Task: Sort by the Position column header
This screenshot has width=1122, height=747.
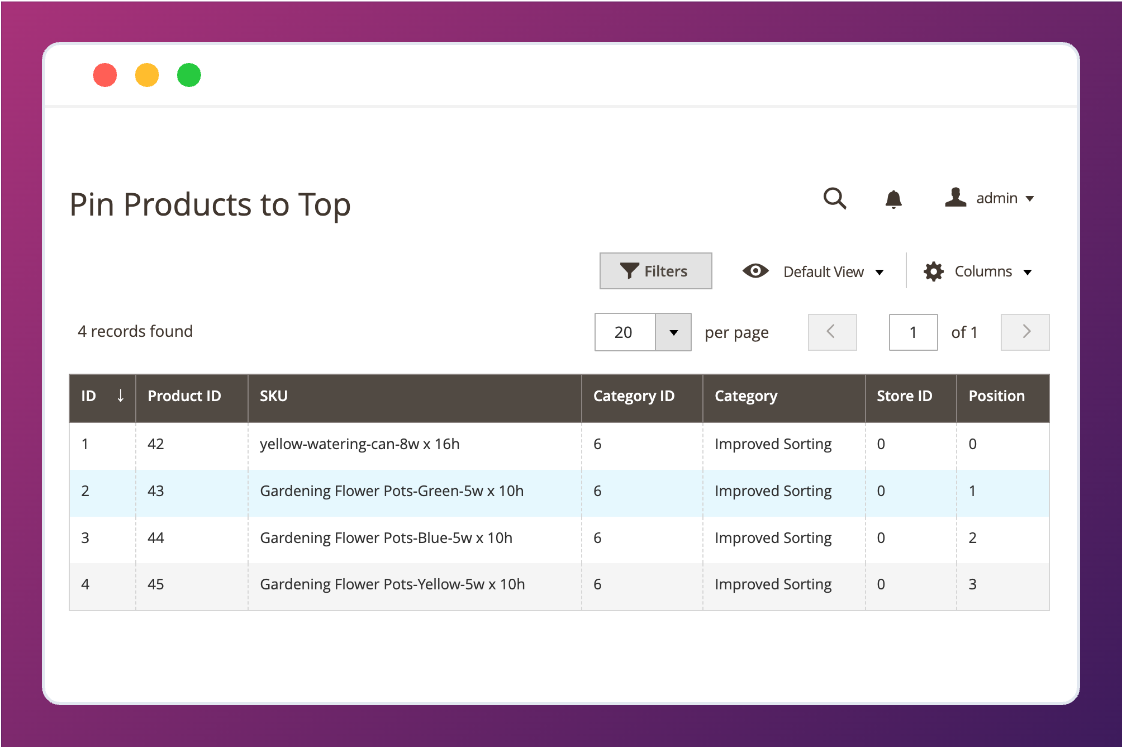Action: (1003, 398)
